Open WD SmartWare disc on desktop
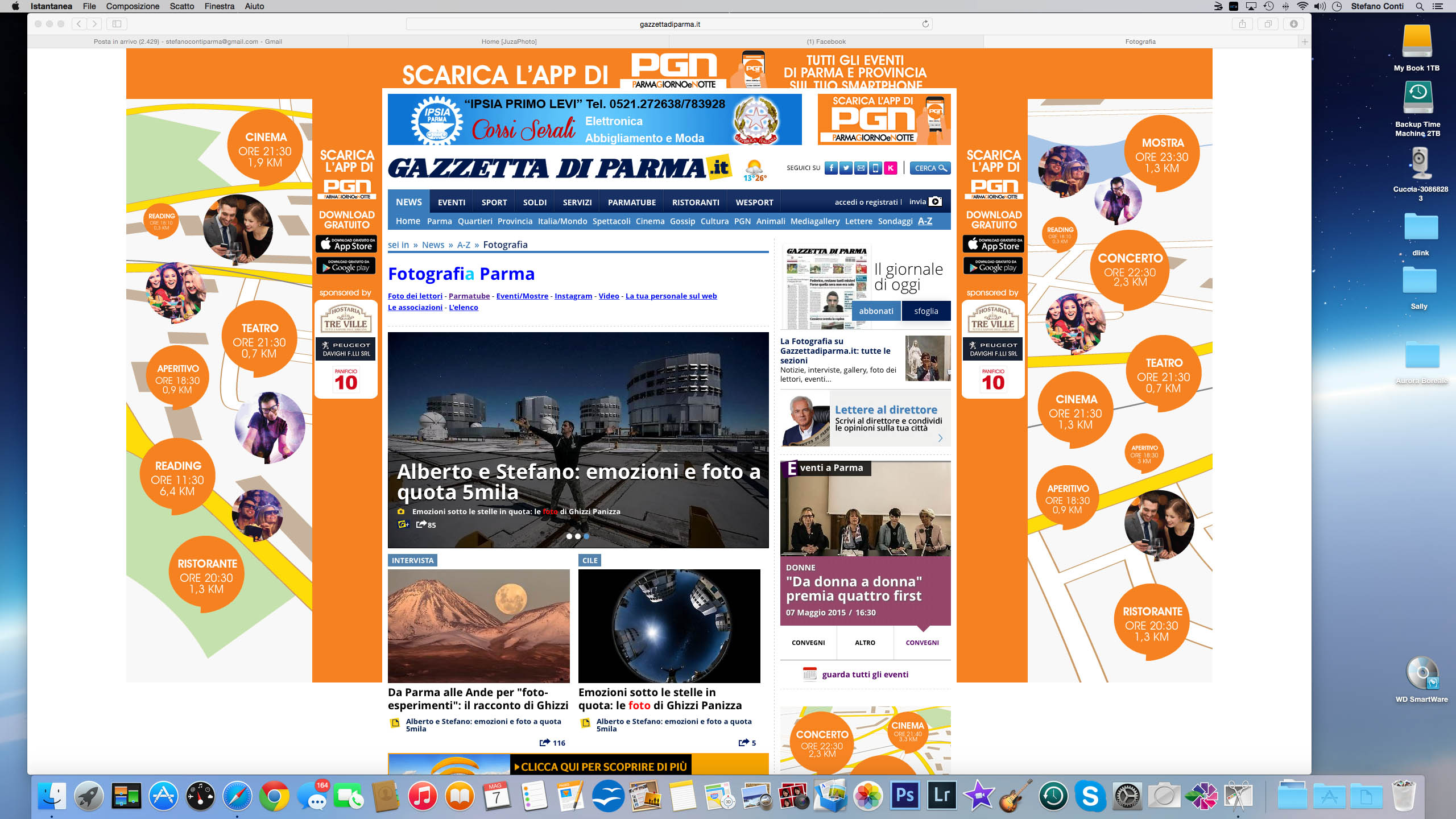 pyautogui.click(x=1421, y=673)
